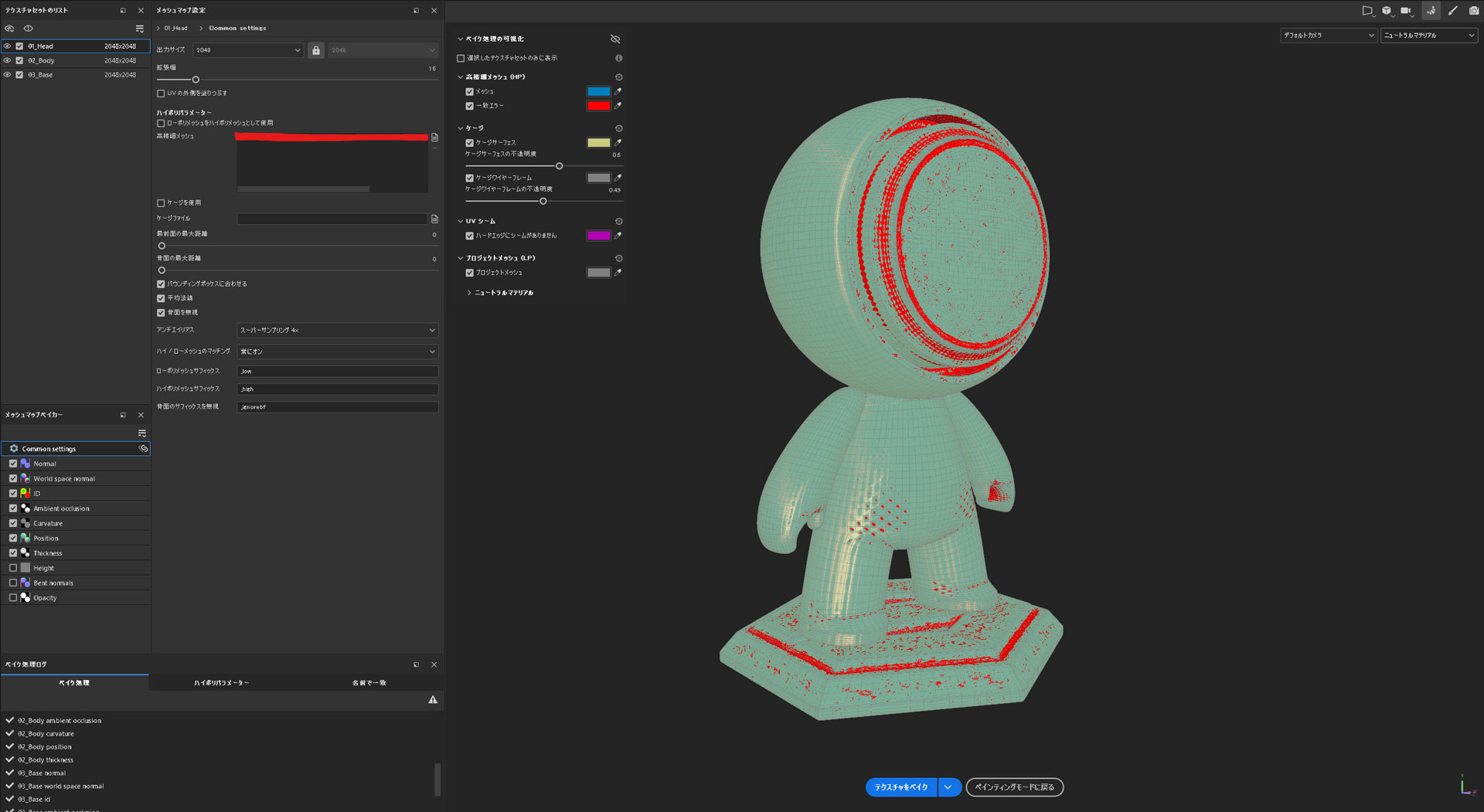Enable the Opacity baker checkbox

(13, 598)
